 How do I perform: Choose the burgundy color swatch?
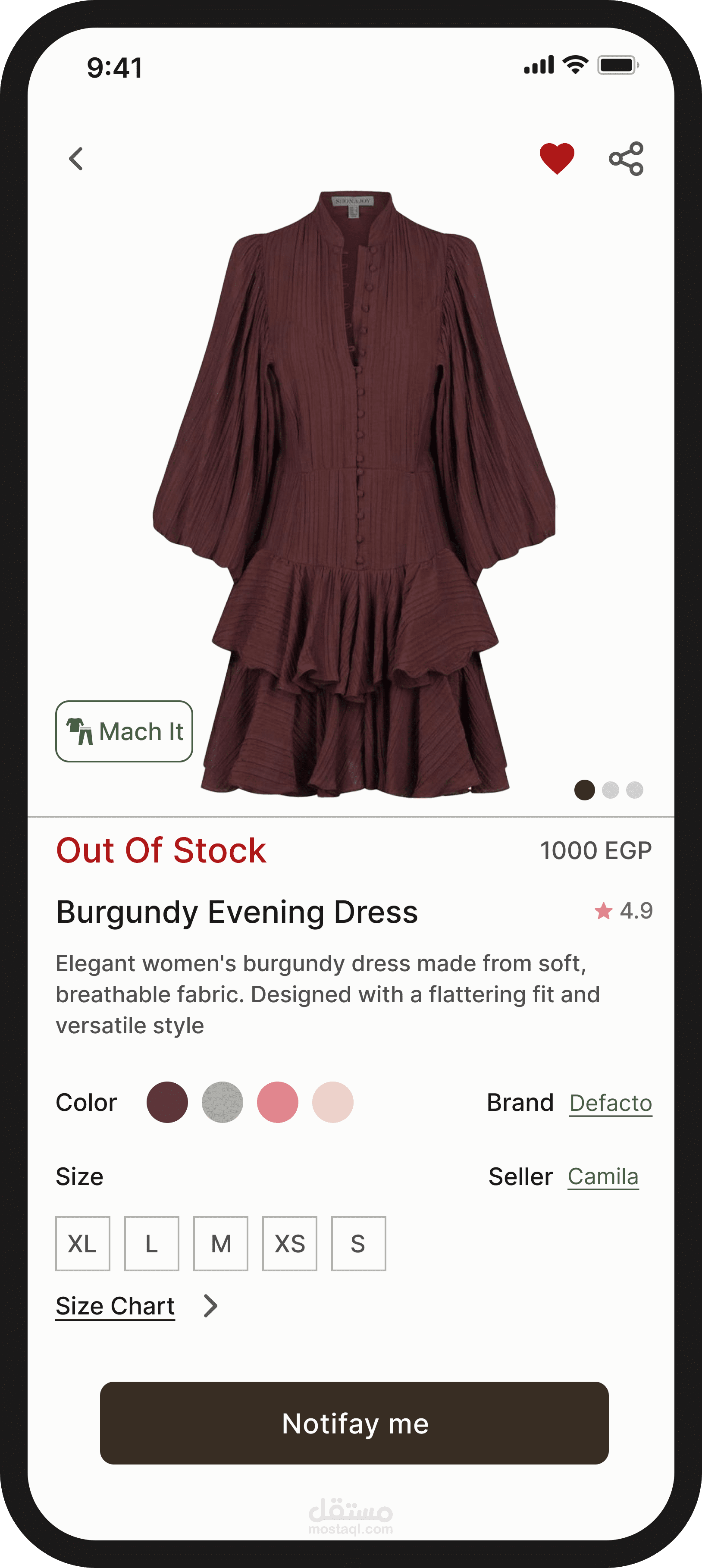click(x=167, y=1102)
